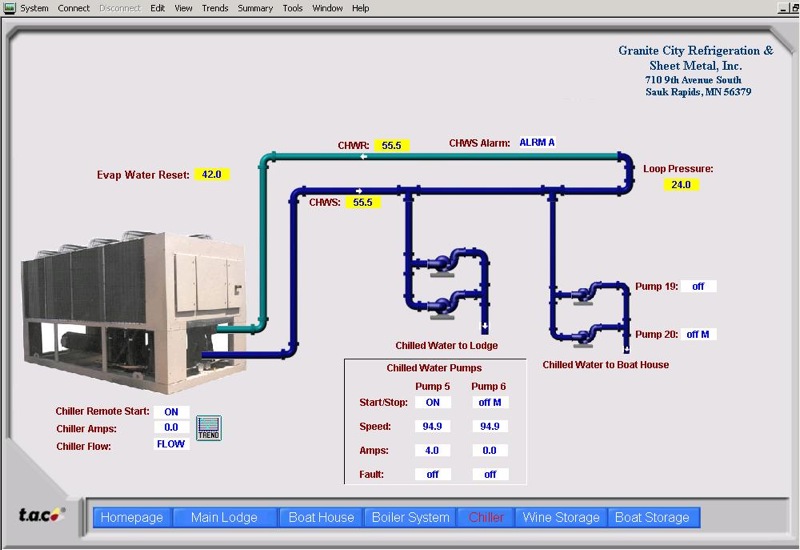The image size is (800, 550).
Task: Click the Chiller Amps 0.0 value
Action: [x=171, y=428]
